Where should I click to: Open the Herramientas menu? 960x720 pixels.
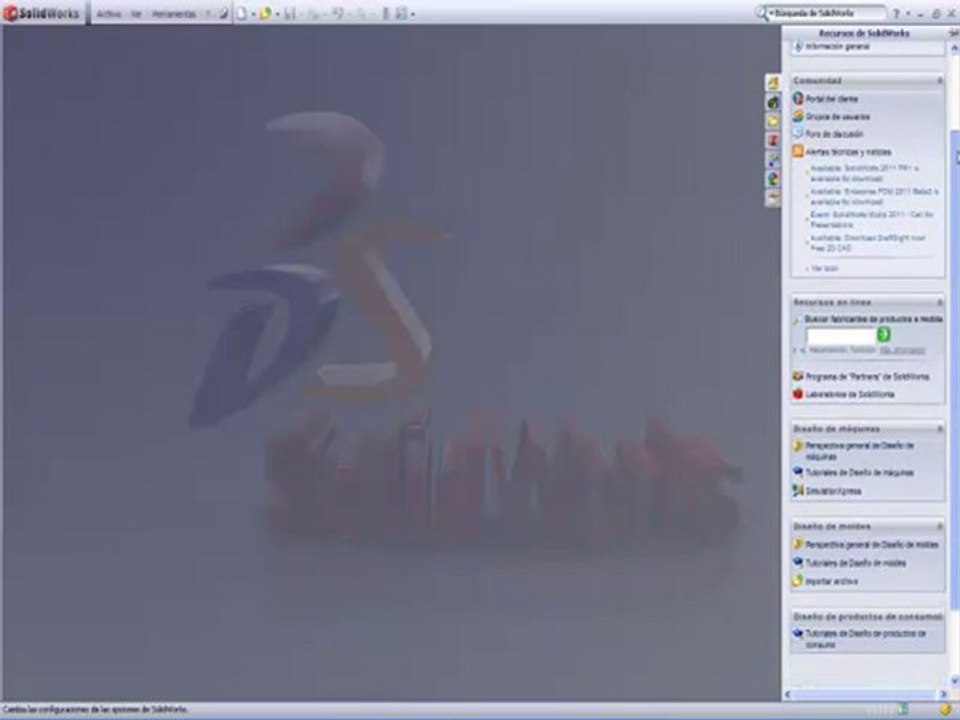click(x=174, y=13)
